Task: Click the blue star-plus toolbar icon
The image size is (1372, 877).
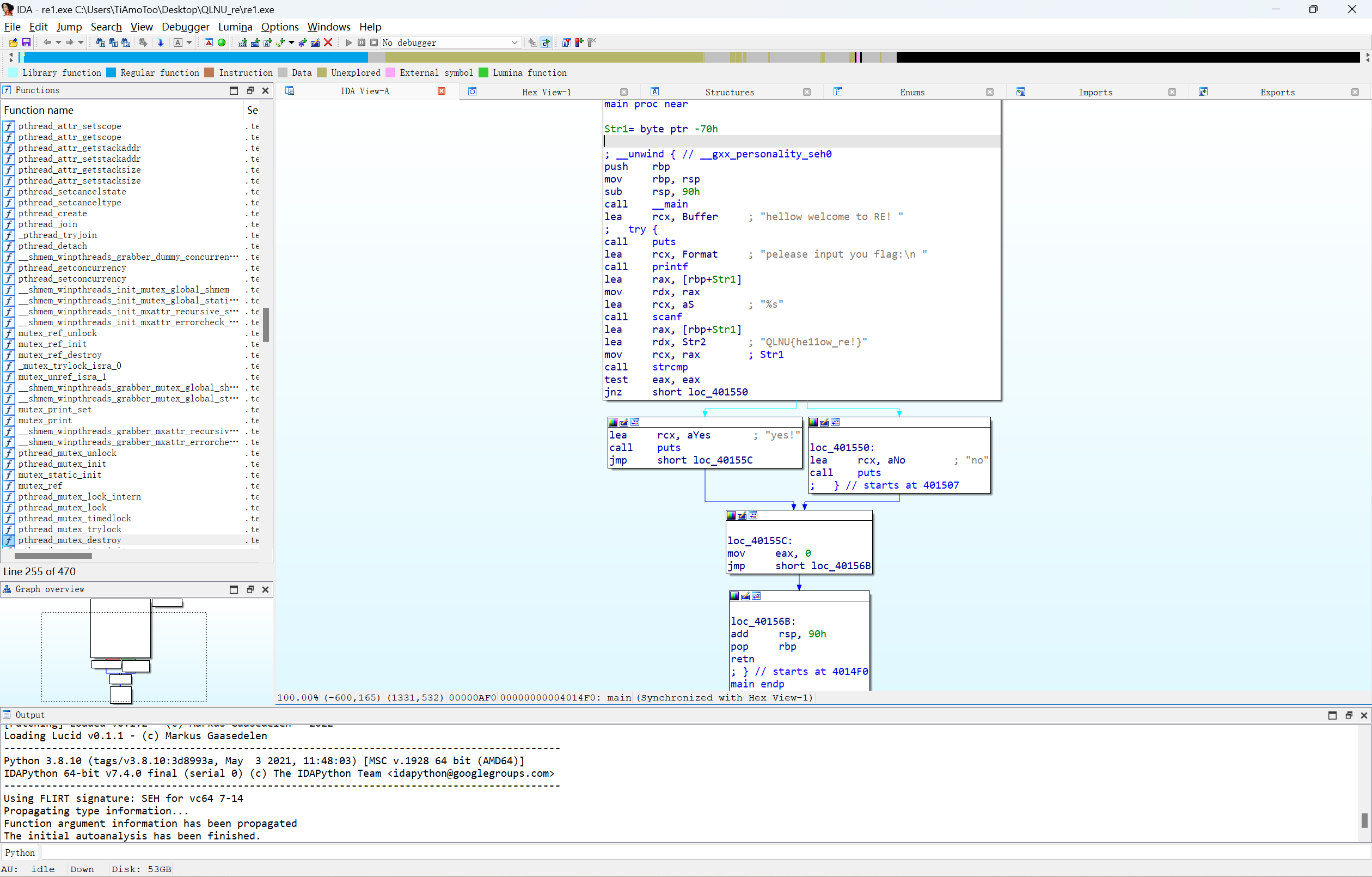Action: pyautogui.click(x=303, y=42)
